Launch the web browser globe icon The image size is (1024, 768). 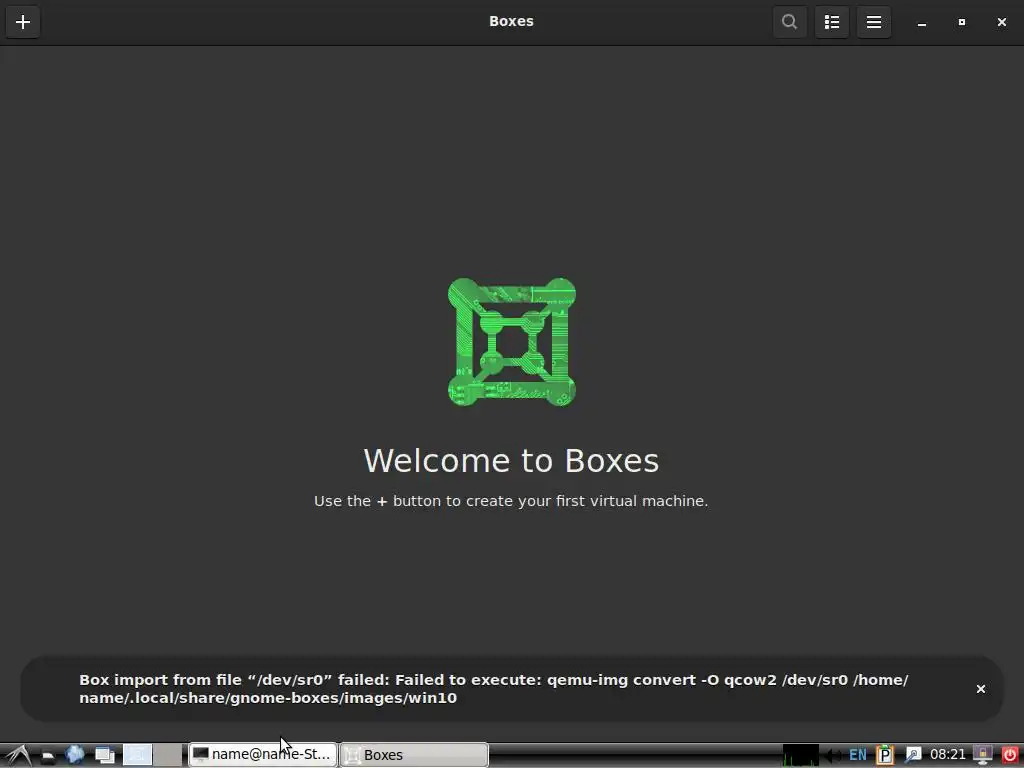click(x=75, y=755)
